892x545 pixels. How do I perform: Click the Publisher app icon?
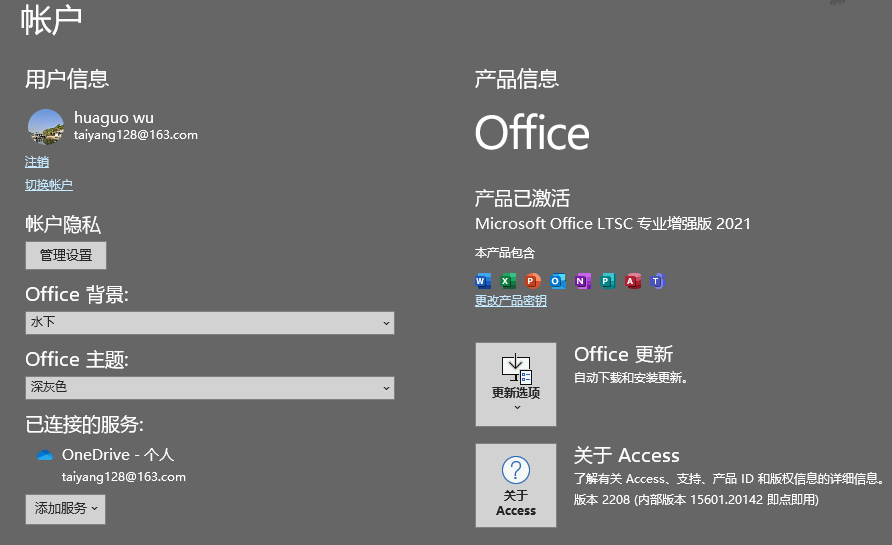[608, 281]
